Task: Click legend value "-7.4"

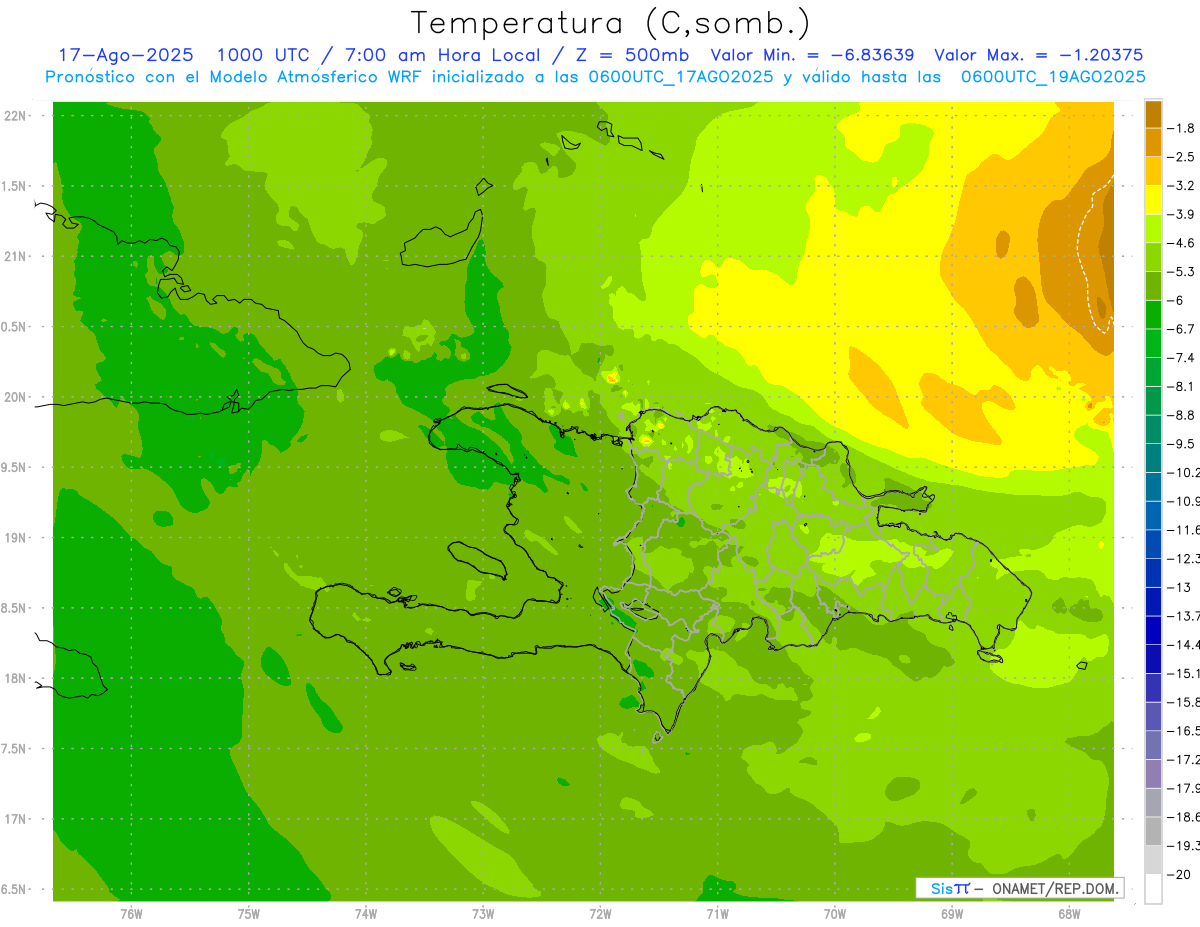Action: [1182, 358]
